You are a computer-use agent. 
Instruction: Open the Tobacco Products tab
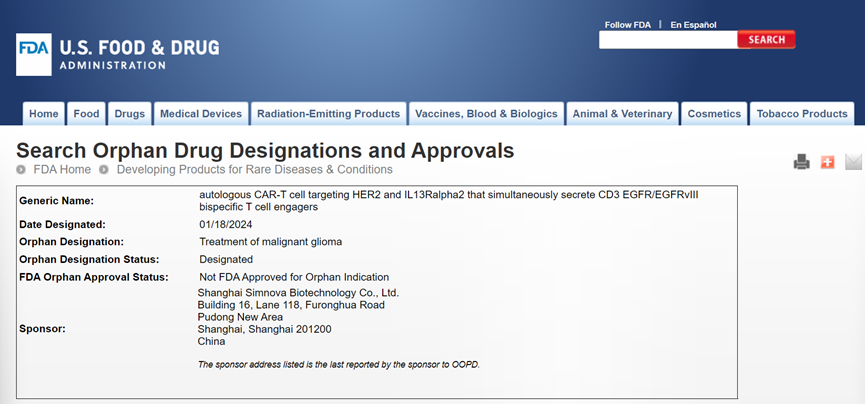pyautogui.click(x=802, y=114)
